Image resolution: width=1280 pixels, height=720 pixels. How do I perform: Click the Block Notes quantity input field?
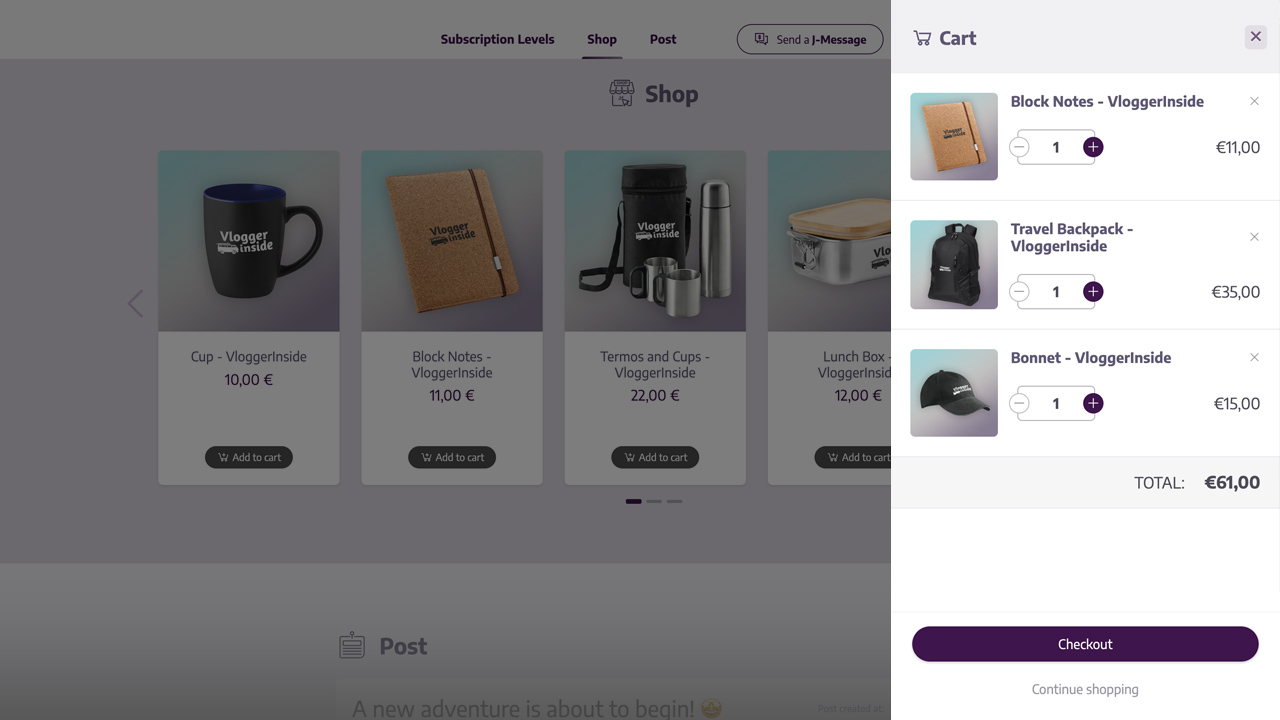1055,147
